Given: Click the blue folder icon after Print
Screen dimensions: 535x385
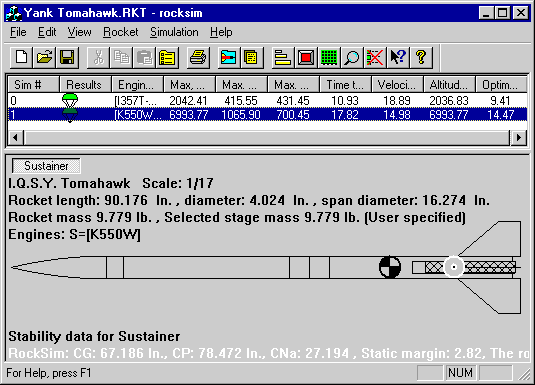Looking at the screenshot, I should click(x=228, y=57).
